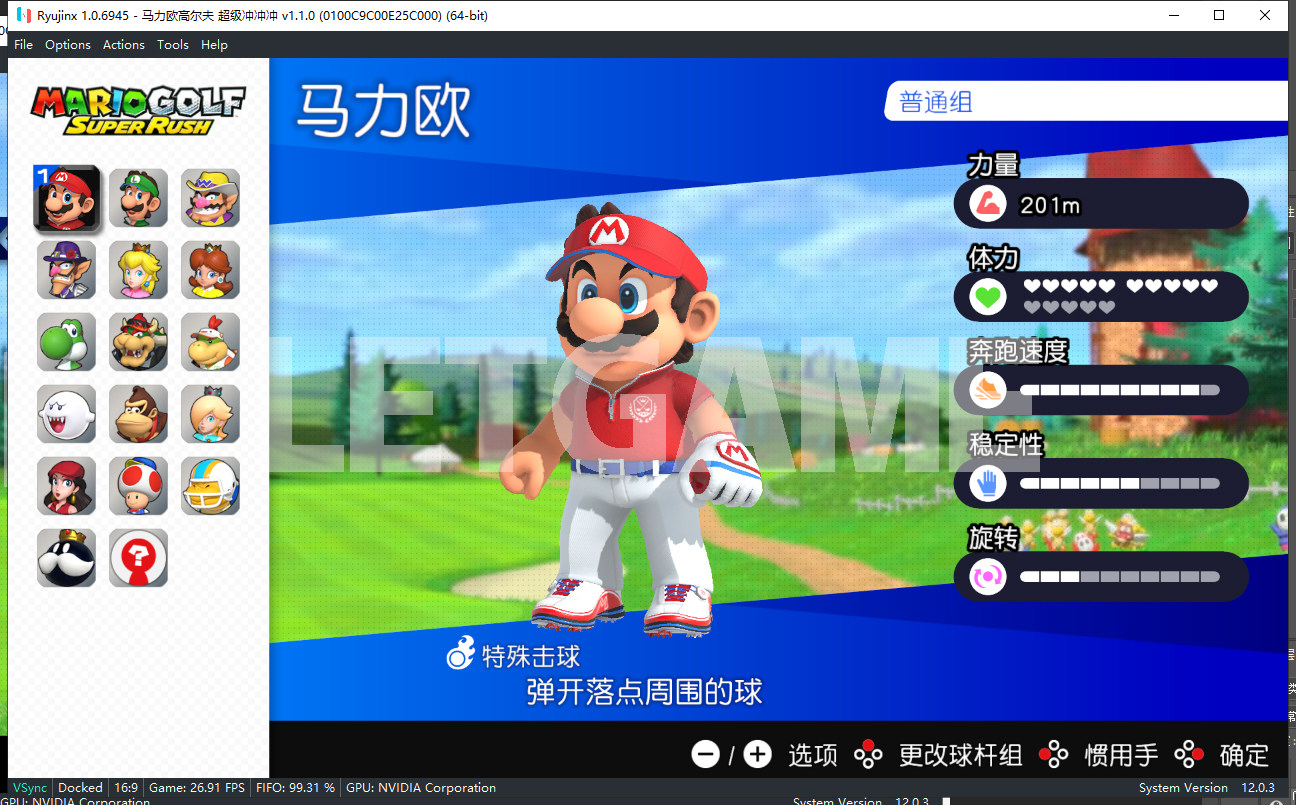Image resolution: width=1296 pixels, height=805 pixels.
Task: Select Toad character icon
Action: pos(138,486)
